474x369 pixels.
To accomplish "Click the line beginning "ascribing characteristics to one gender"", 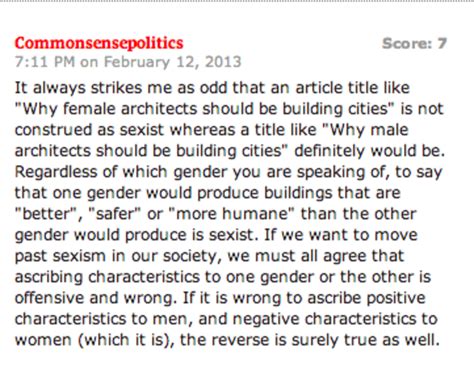I will point(223,277).
